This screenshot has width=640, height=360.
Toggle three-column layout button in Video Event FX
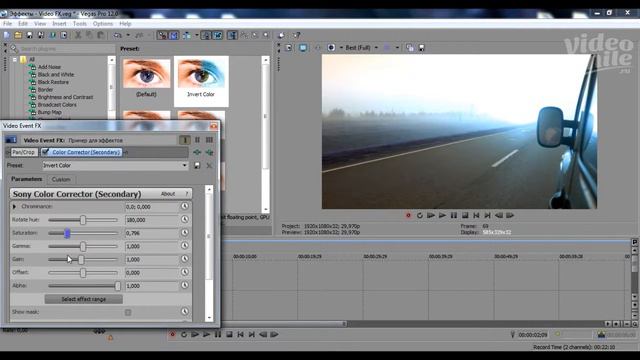point(209,140)
